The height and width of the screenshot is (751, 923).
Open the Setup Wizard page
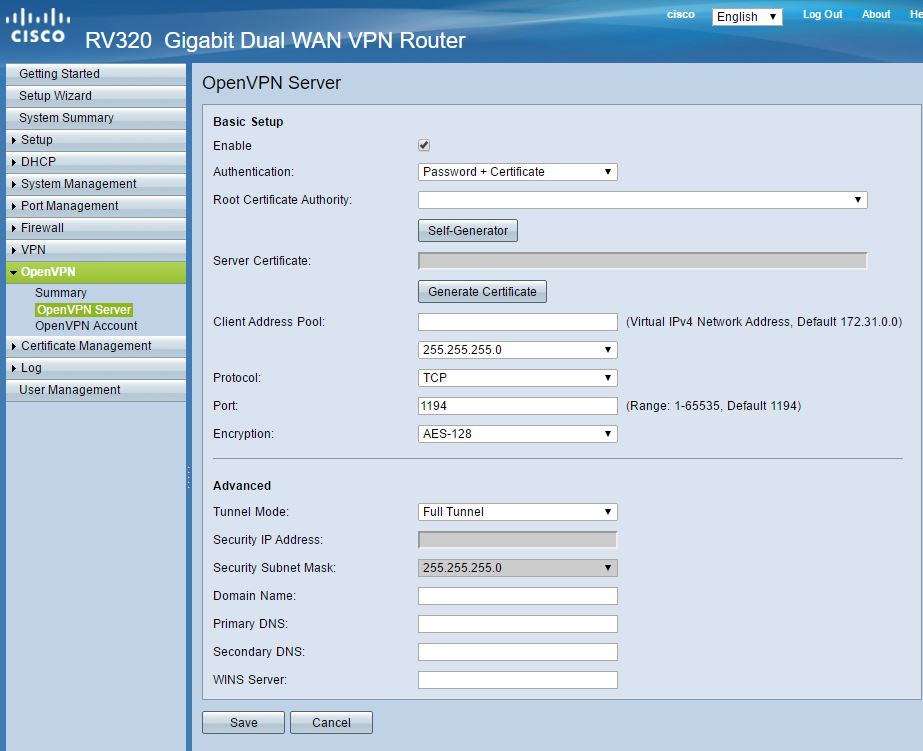click(x=96, y=96)
